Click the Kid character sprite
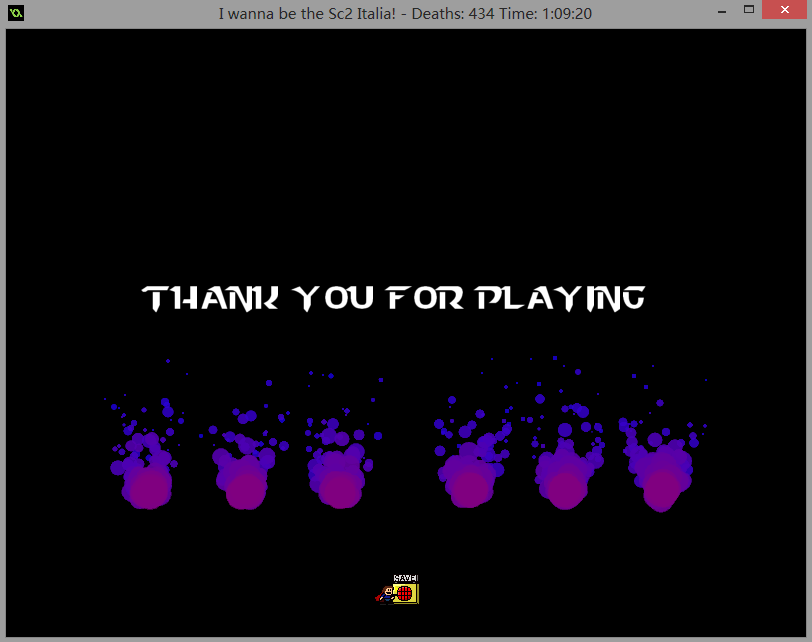This screenshot has width=812, height=642. point(385,594)
